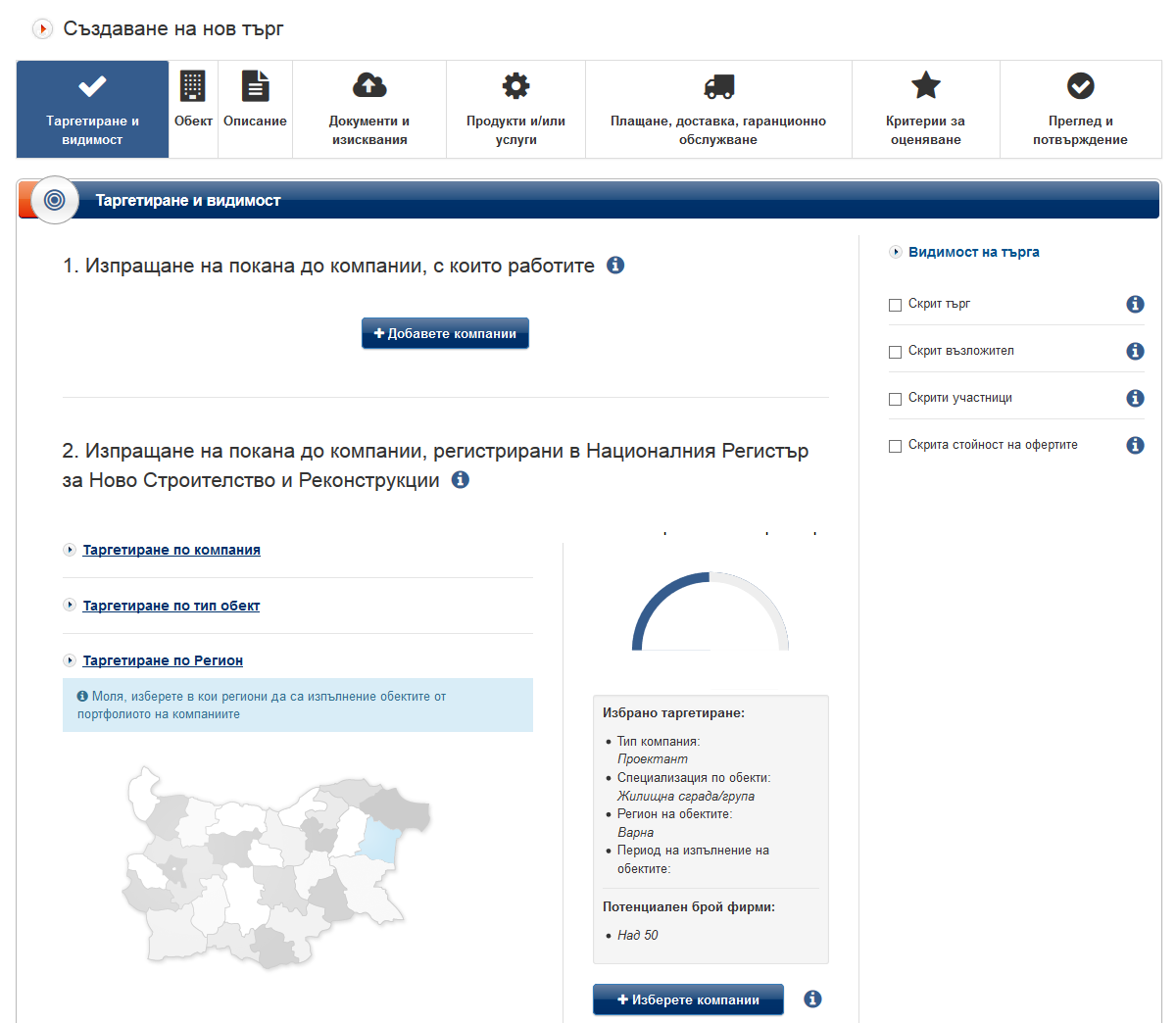Select the highlighted Варна region on map
Image resolution: width=1176 pixels, height=1023 pixels.
[377, 840]
